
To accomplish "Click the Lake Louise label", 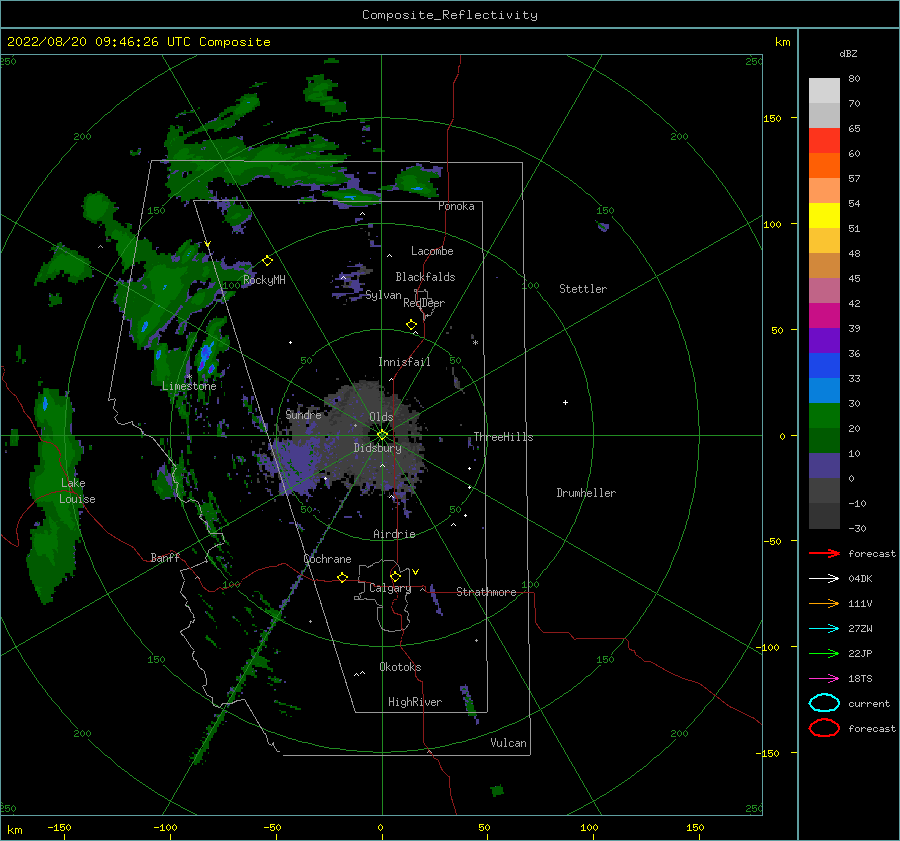I will [x=77, y=491].
